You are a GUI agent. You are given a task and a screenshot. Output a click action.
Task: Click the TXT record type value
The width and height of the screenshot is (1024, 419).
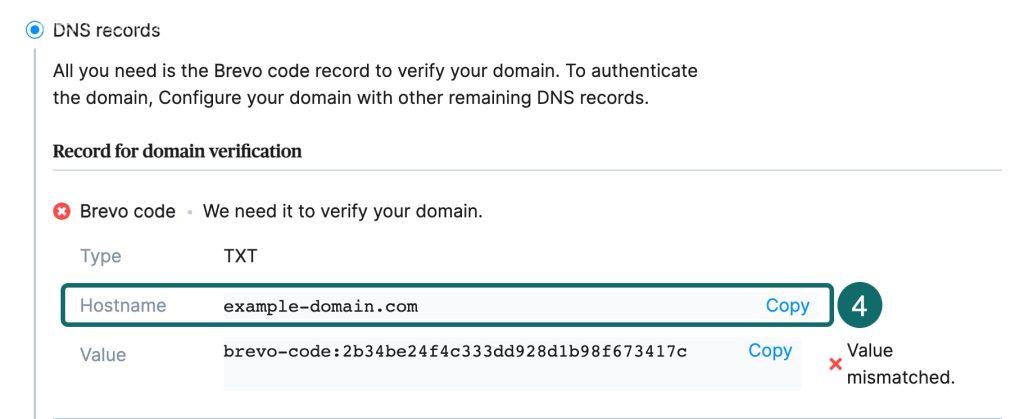240,257
